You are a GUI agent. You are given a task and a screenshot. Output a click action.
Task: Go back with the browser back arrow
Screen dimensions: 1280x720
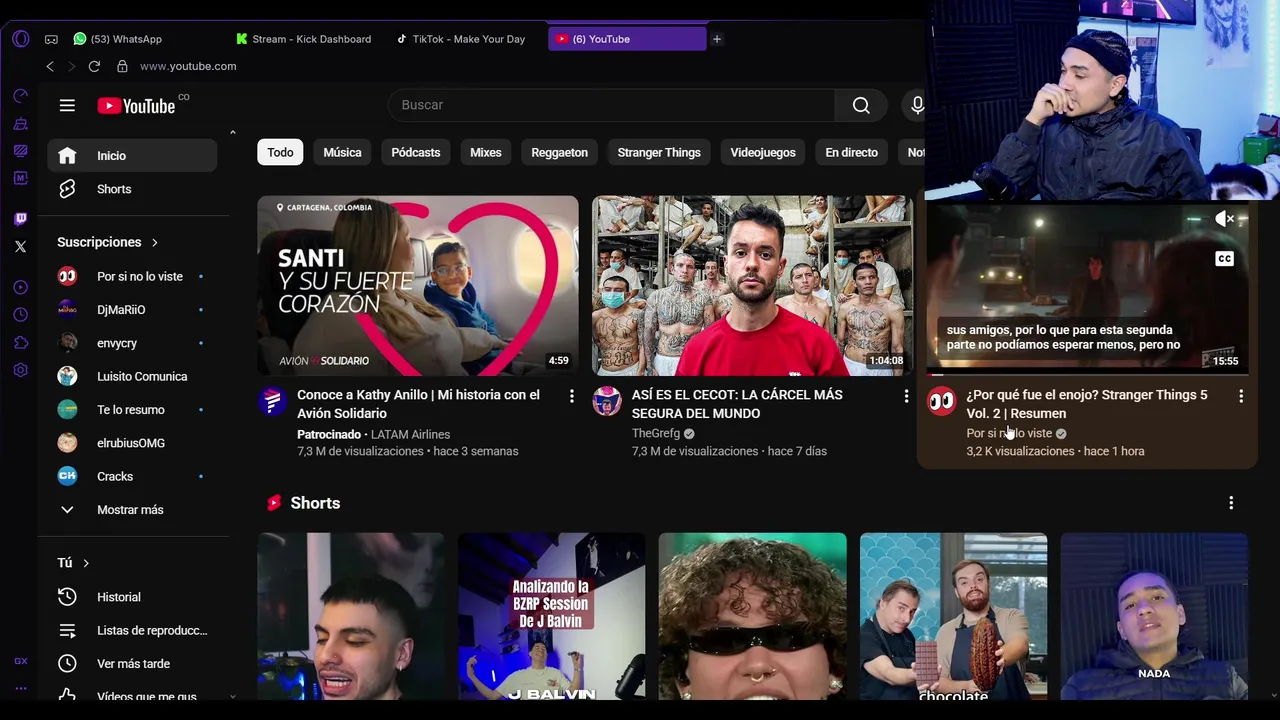[50, 66]
